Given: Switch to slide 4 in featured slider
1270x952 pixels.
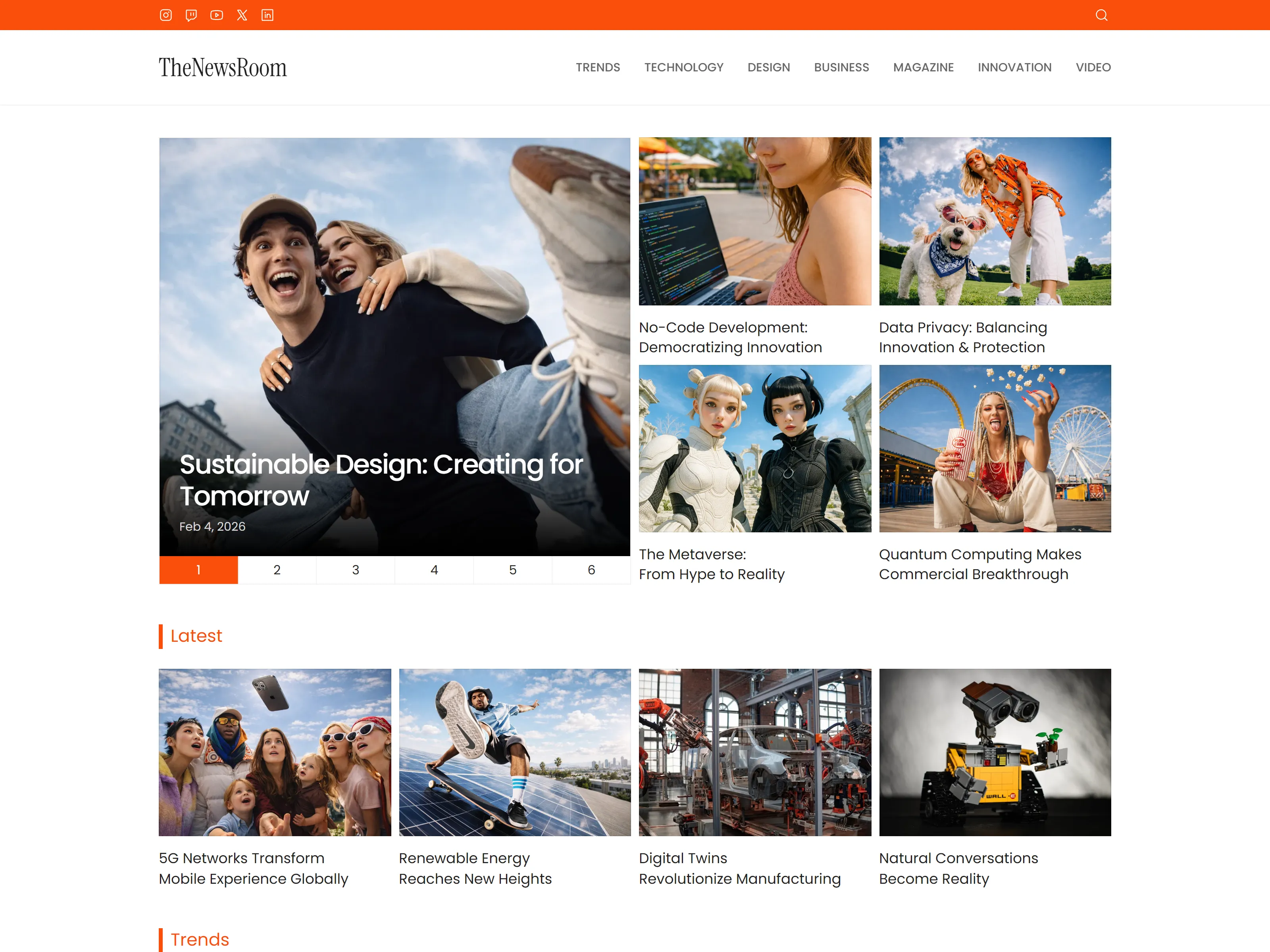Looking at the screenshot, I should (434, 570).
